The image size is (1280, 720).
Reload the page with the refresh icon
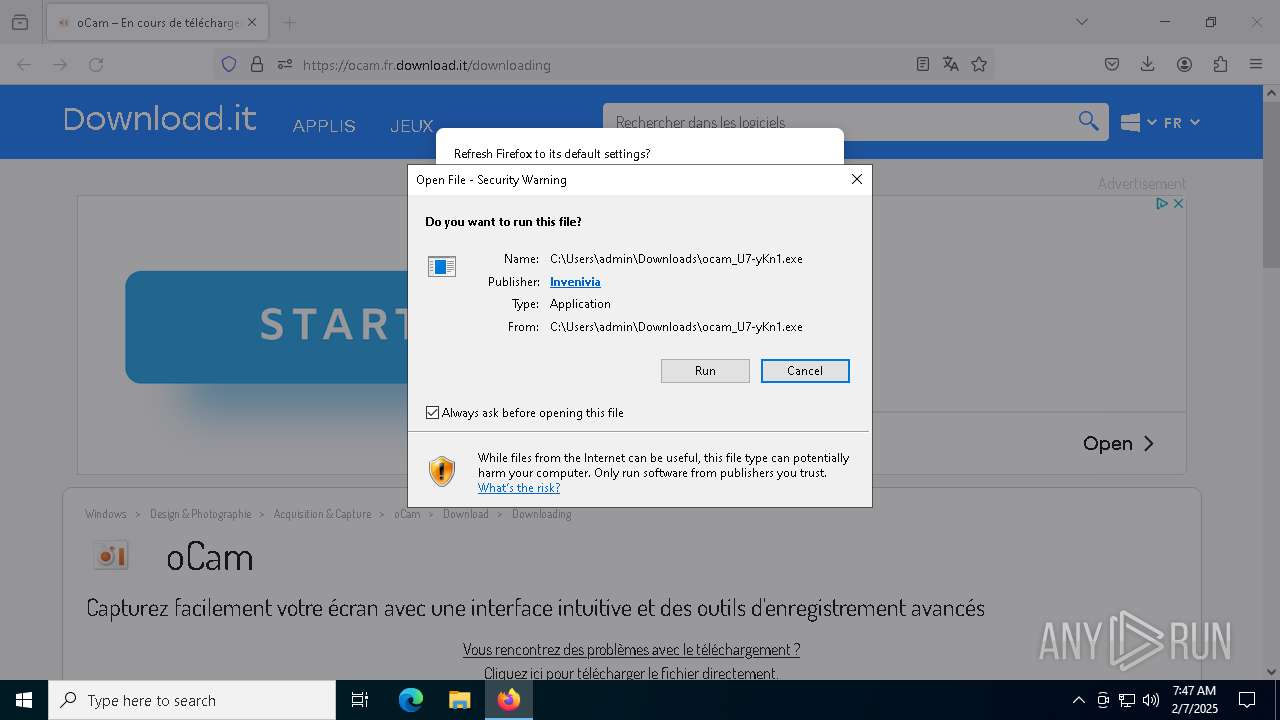tap(96, 64)
